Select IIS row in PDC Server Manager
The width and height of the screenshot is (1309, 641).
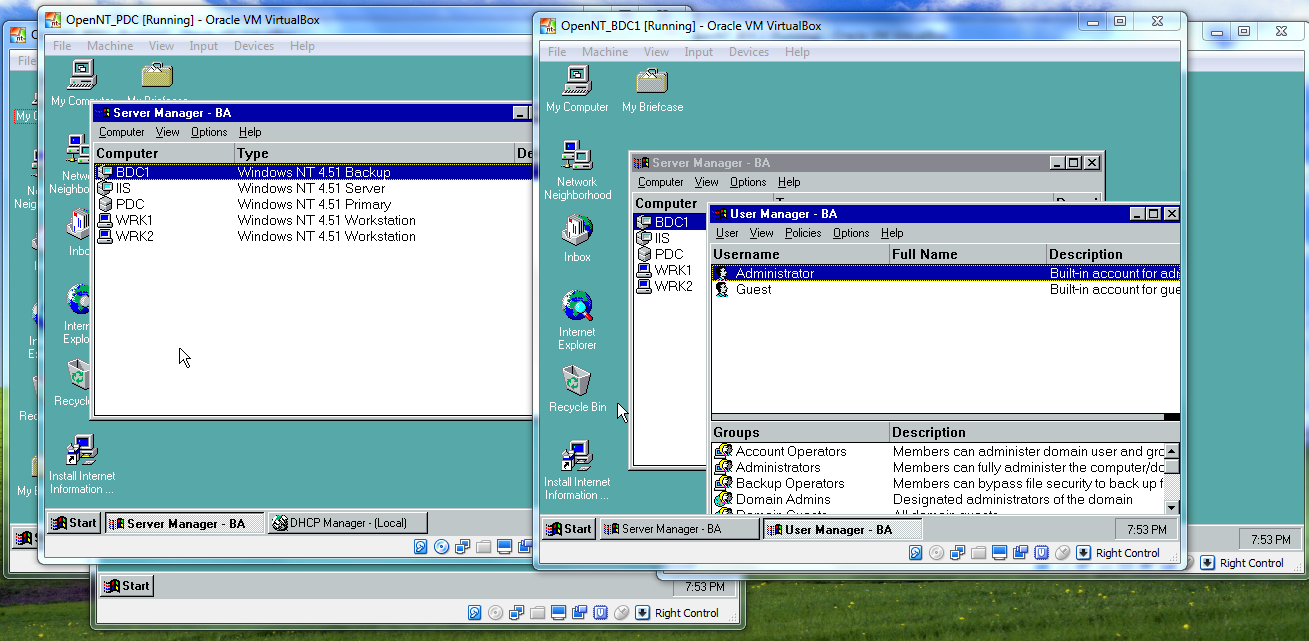(313, 188)
